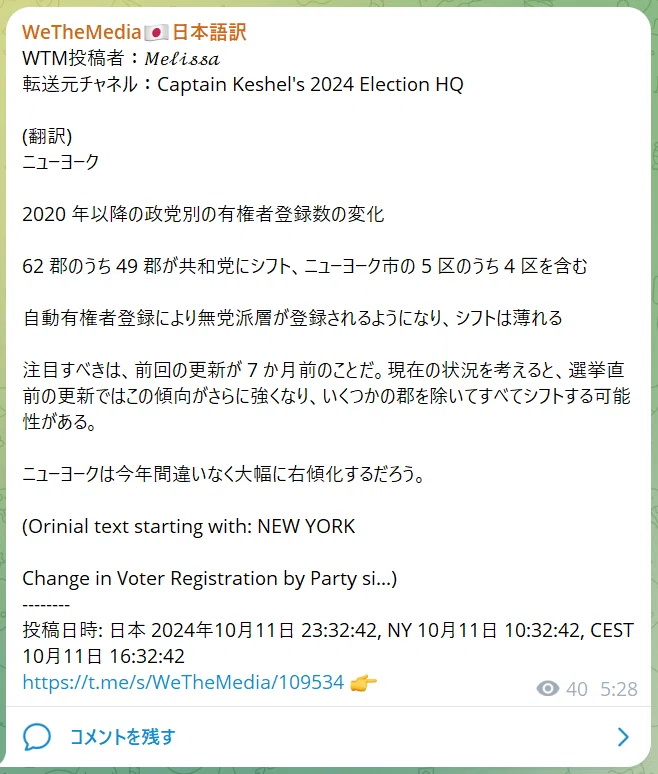Click the ニューヨーク heading line

(x=61, y=162)
